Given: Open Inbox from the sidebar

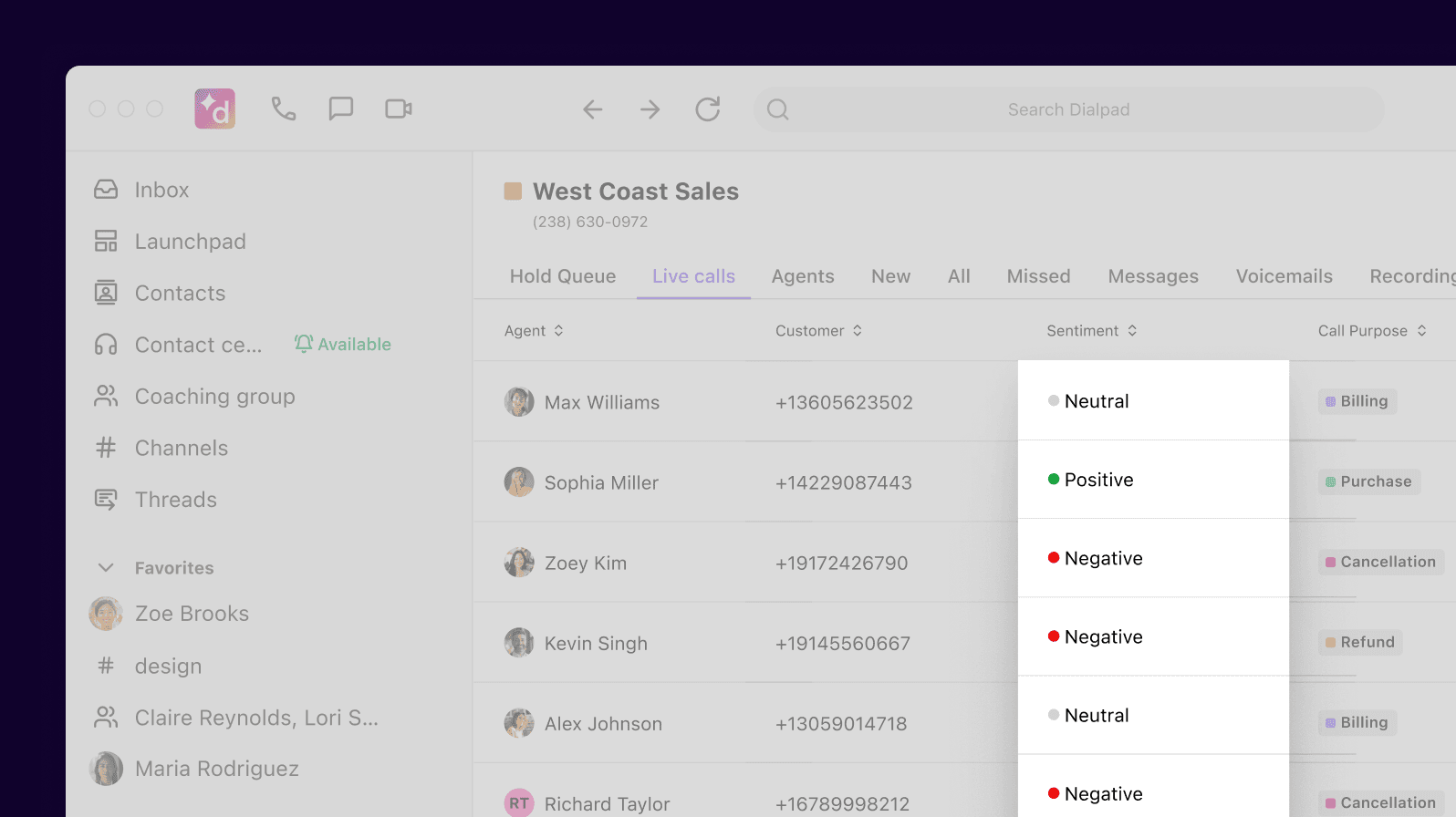Looking at the screenshot, I should click(161, 190).
